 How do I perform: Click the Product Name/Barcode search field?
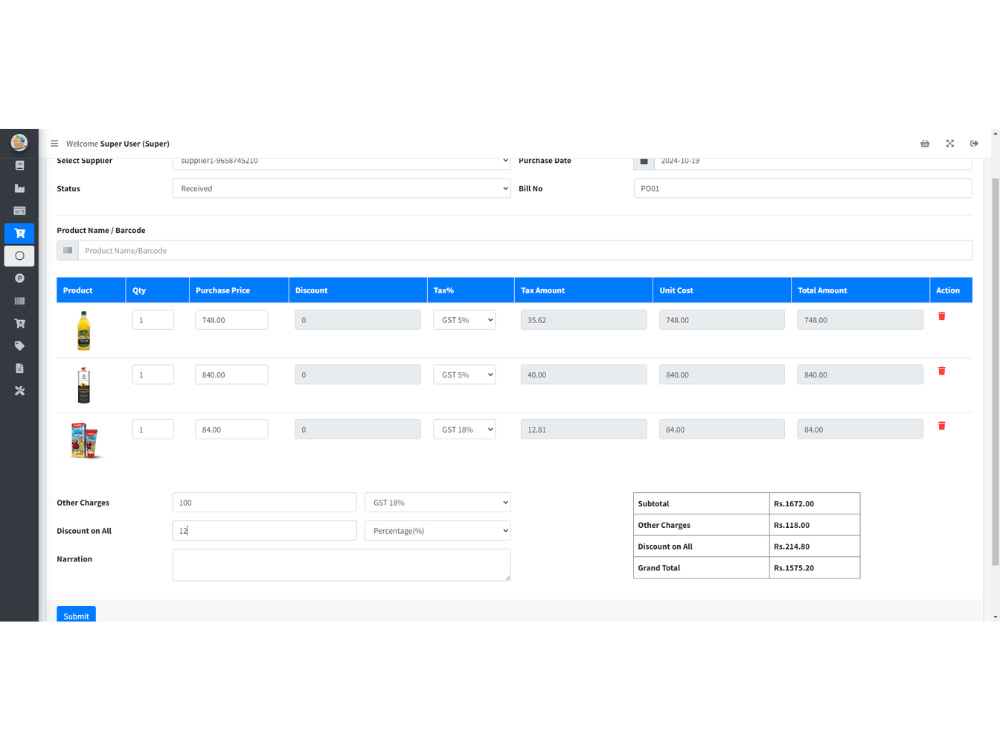pos(526,251)
